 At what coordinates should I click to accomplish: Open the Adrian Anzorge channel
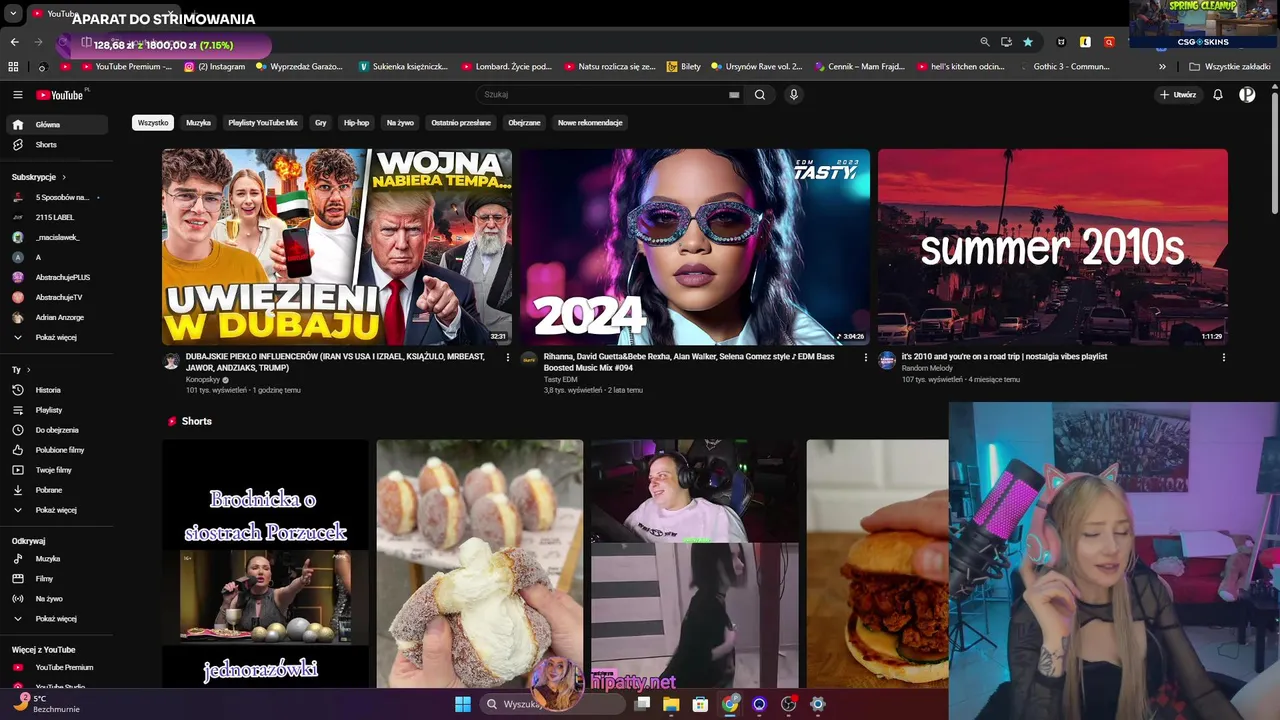(56, 317)
